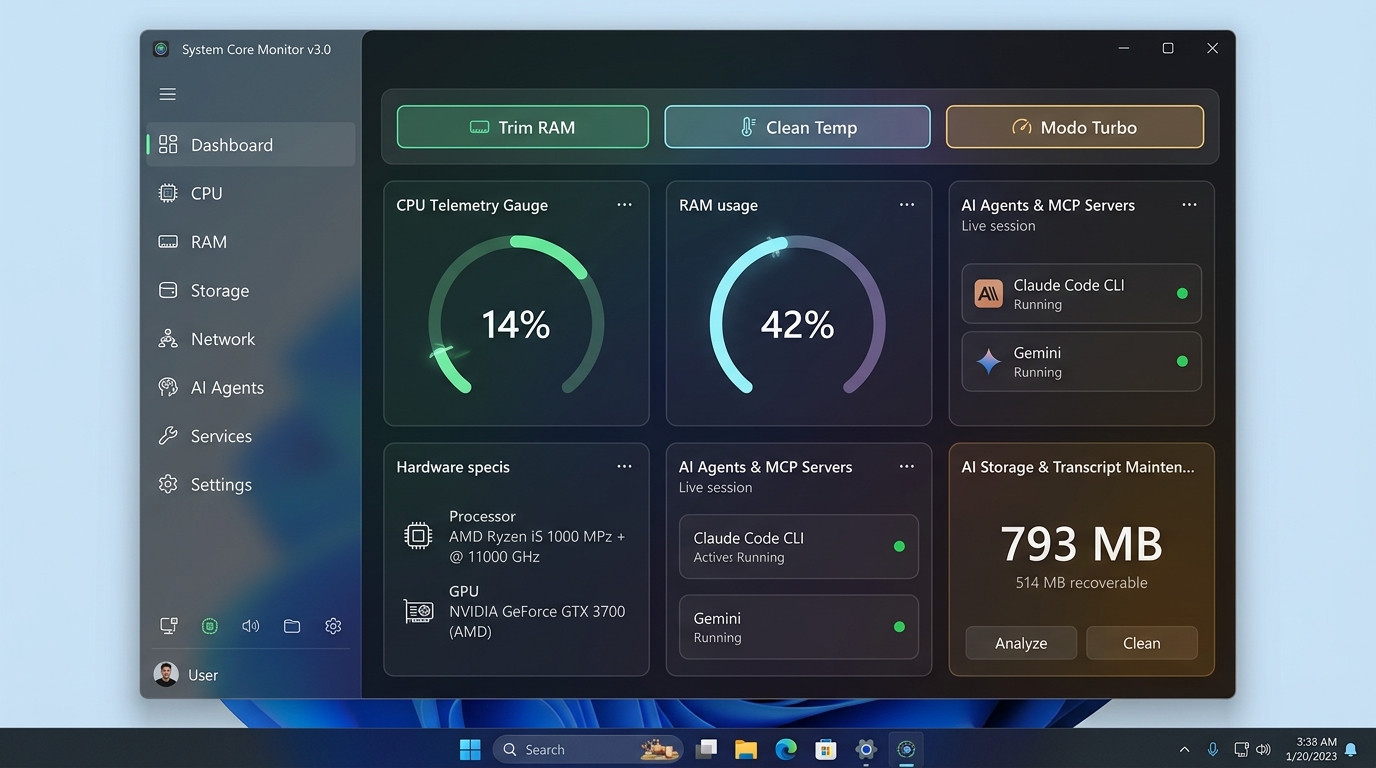The width and height of the screenshot is (1376, 768).
Task: Open Settings from the sidebar list
Action: pos(251,484)
